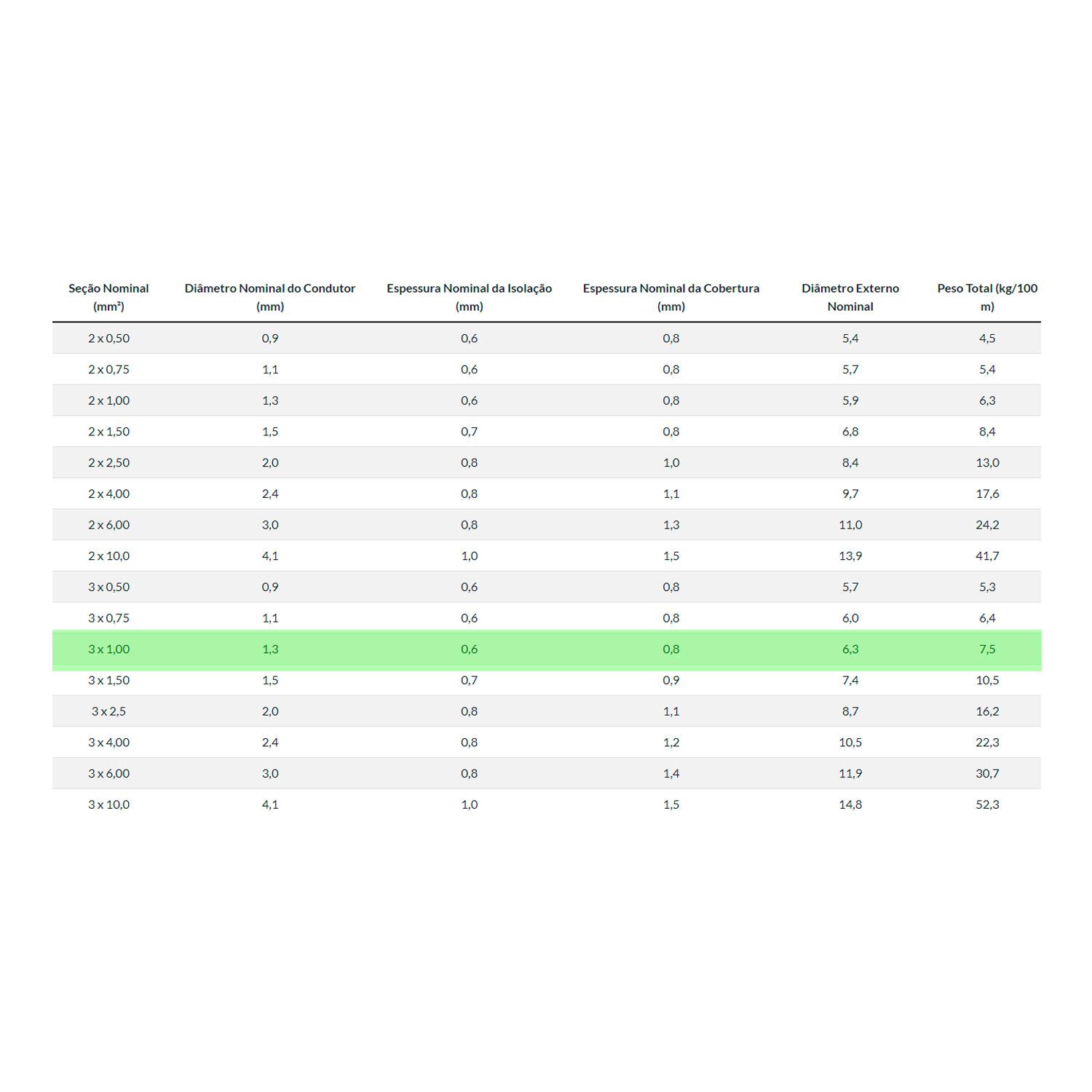The height and width of the screenshot is (1092, 1092).
Task: Select the 'Espessura Nominal da Isolação' header
Action: point(469,297)
